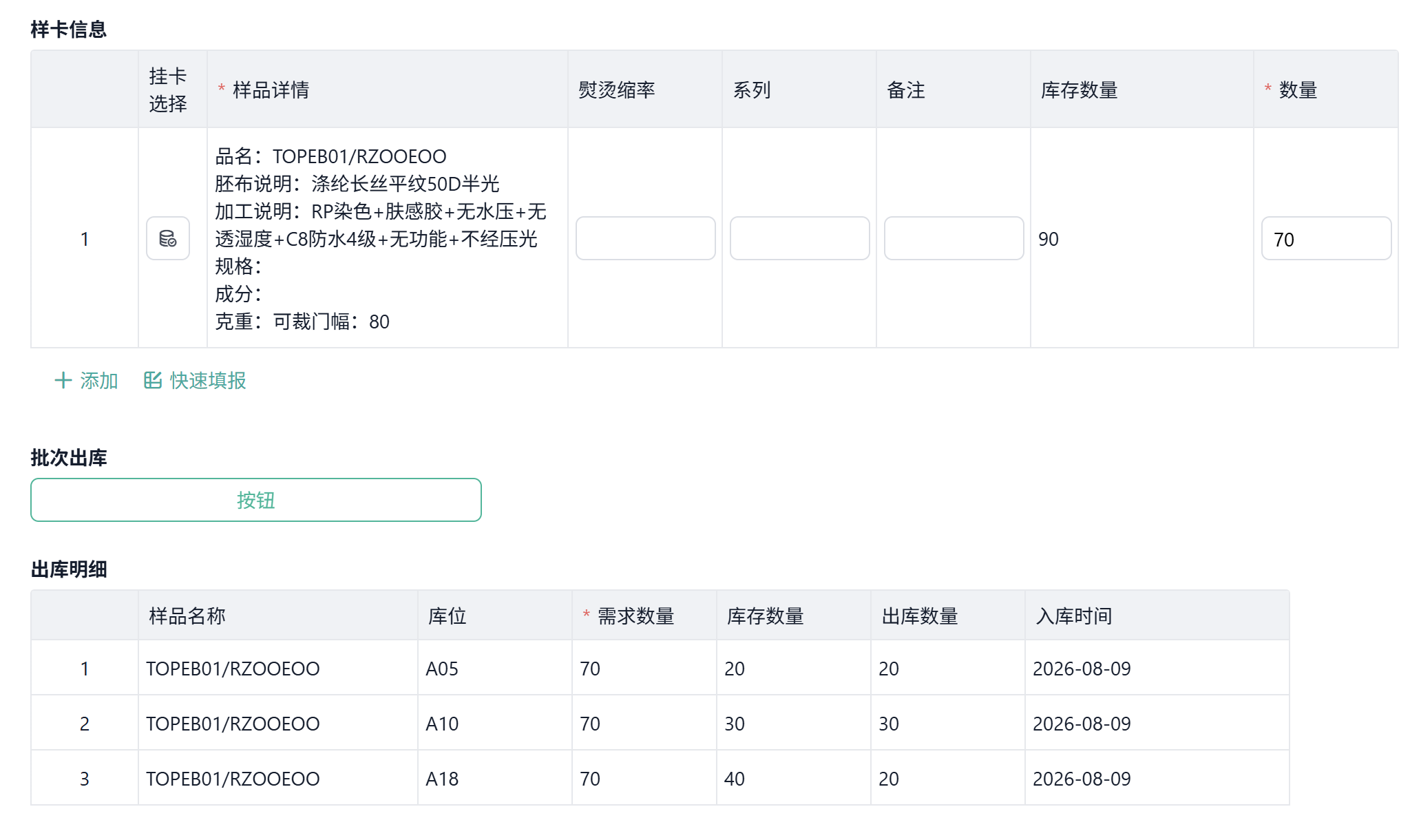This screenshot has width=1410, height=840.
Task: Focus the 备注 input field
Action: point(954,238)
